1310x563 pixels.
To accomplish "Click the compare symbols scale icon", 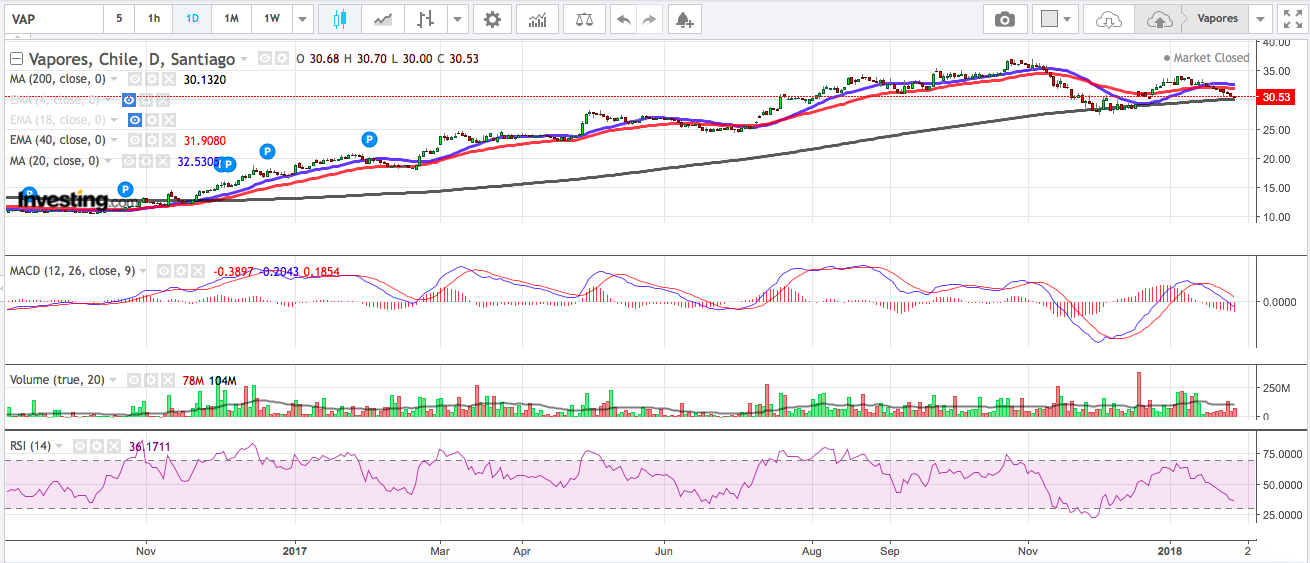I will [584, 19].
